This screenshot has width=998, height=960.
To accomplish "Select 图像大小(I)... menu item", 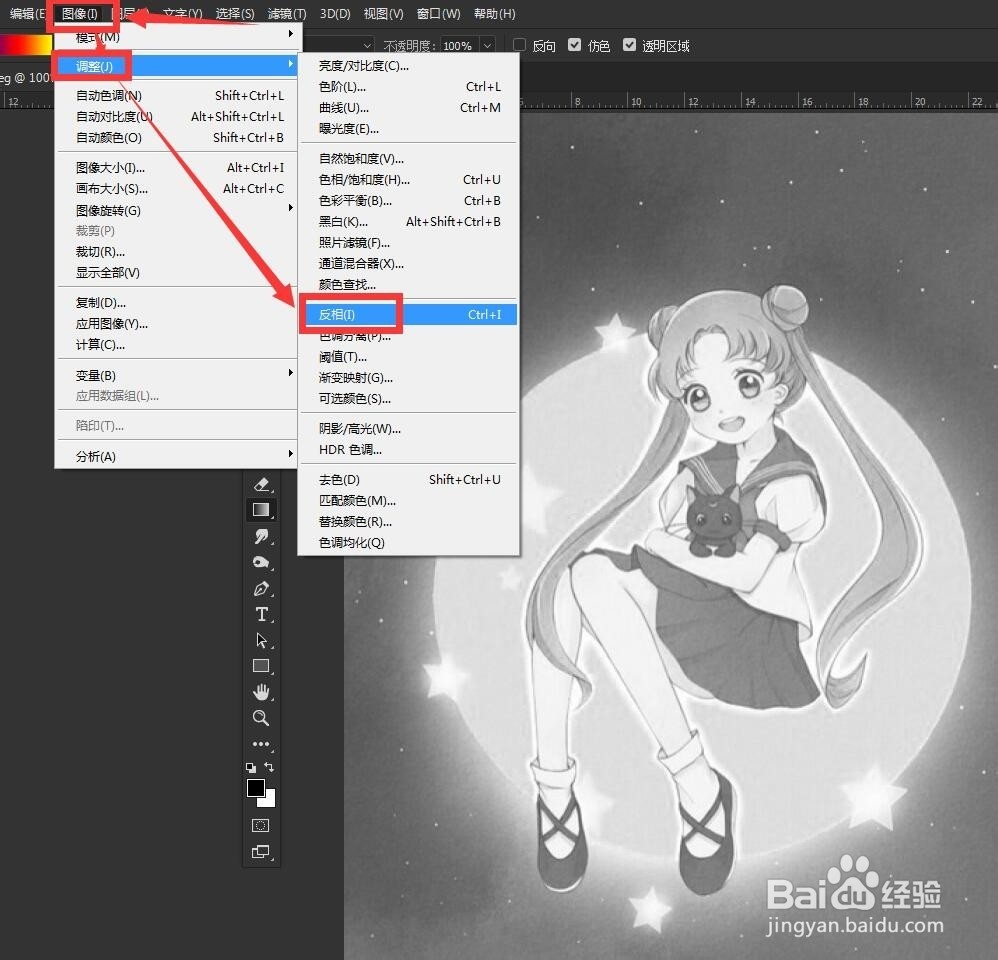I will coord(176,167).
